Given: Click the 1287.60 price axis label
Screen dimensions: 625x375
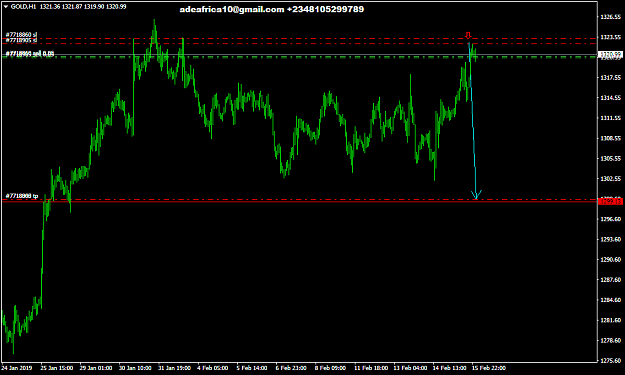Looking at the screenshot, I should pyautogui.click(x=611, y=280).
